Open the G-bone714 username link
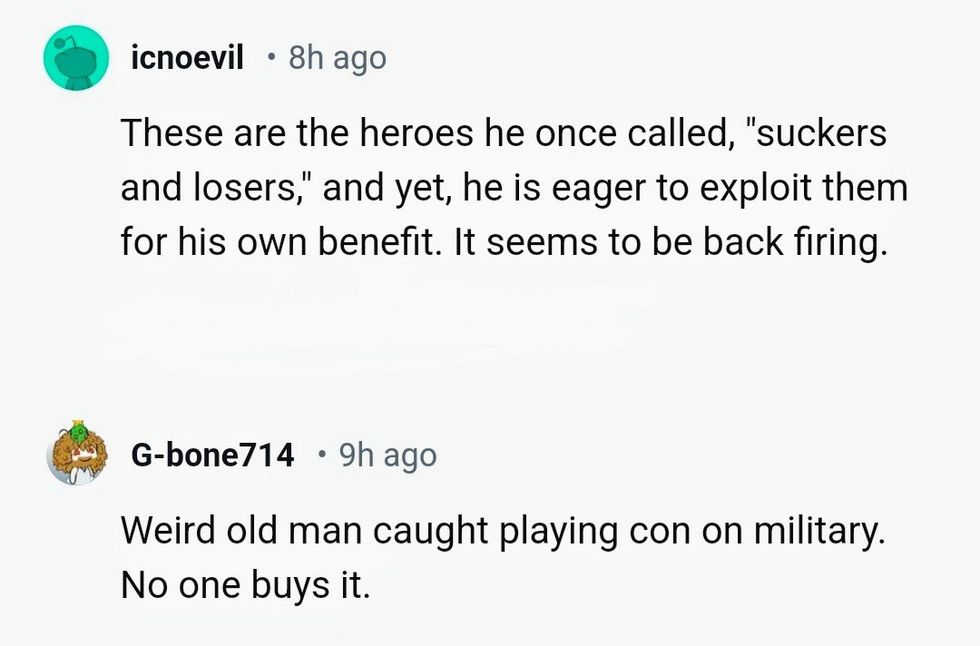The image size is (980, 646). [x=213, y=456]
